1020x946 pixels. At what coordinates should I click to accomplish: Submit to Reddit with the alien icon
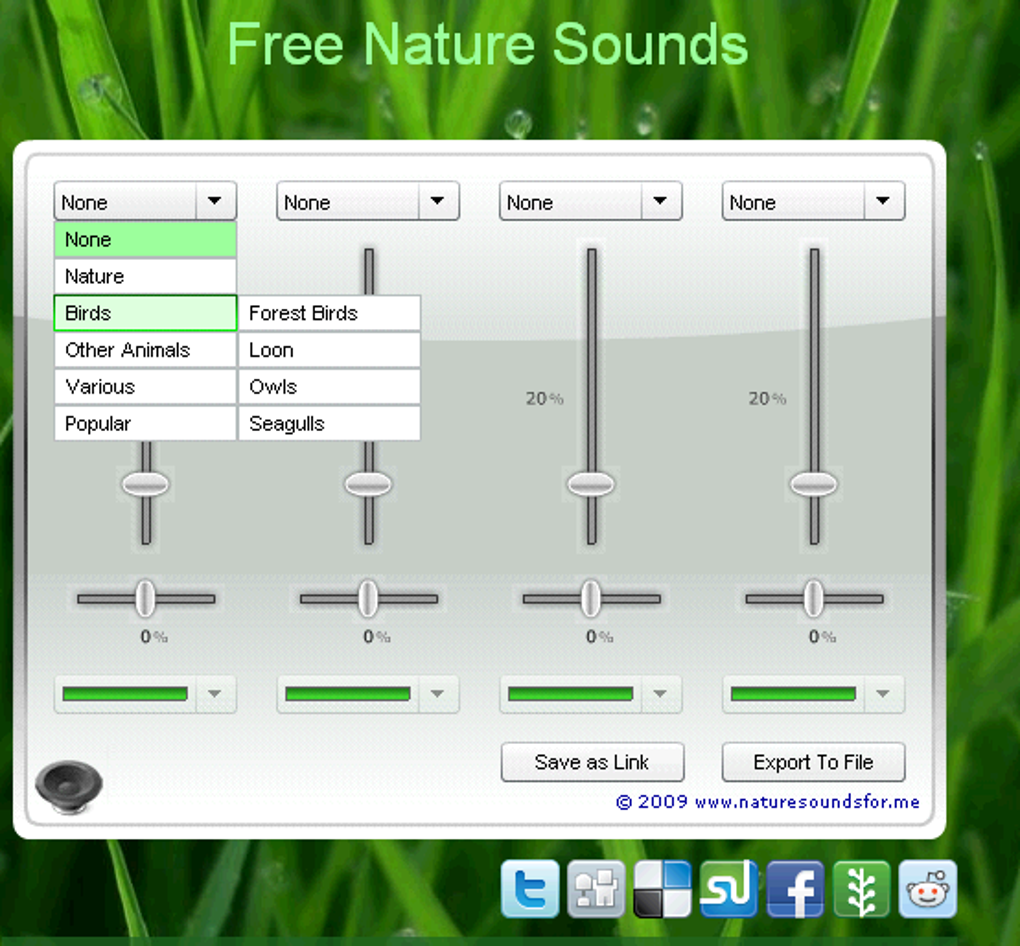point(927,888)
